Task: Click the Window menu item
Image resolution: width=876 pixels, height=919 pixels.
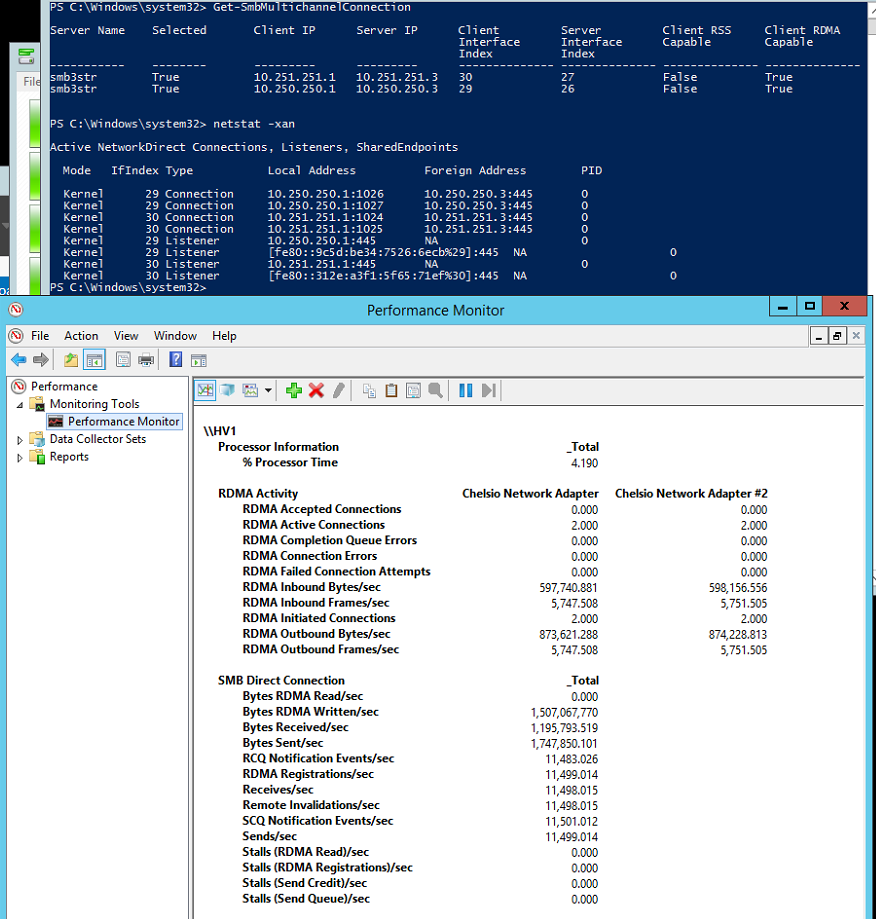Action: (x=175, y=336)
